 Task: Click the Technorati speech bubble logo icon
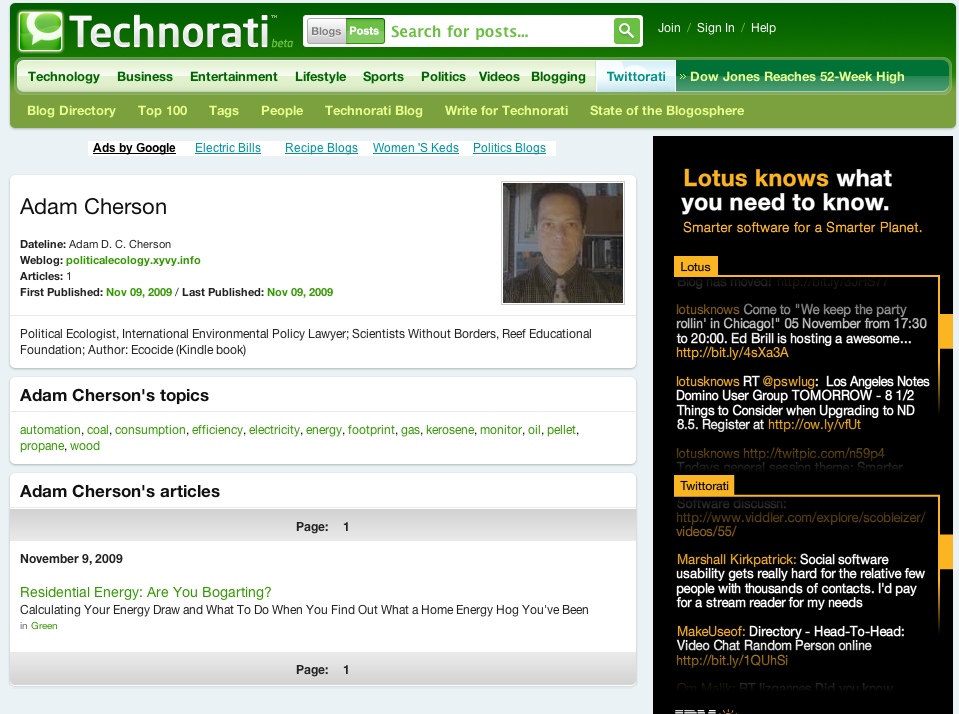[40, 31]
